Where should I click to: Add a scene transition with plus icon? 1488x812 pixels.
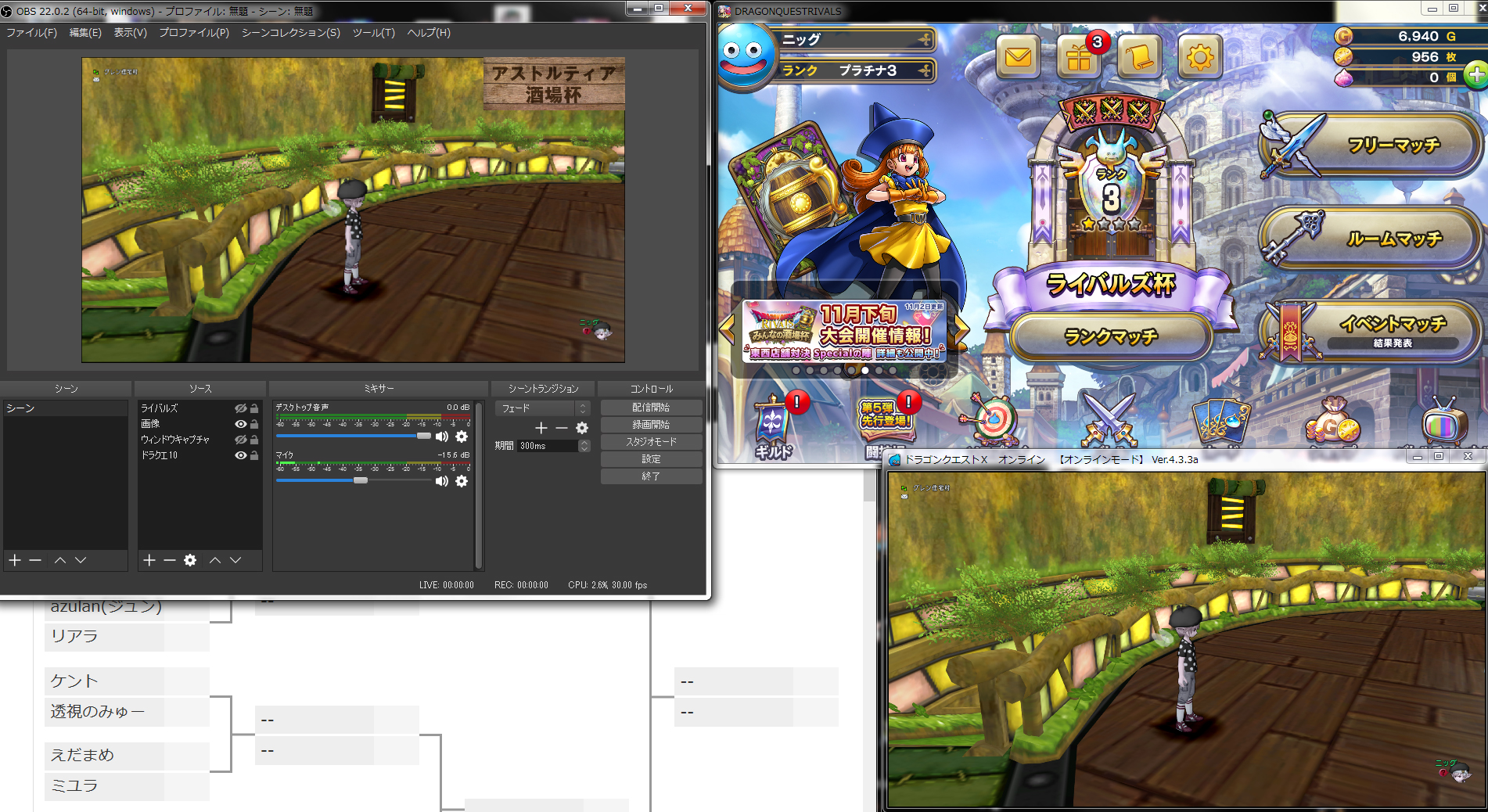tap(541, 428)
